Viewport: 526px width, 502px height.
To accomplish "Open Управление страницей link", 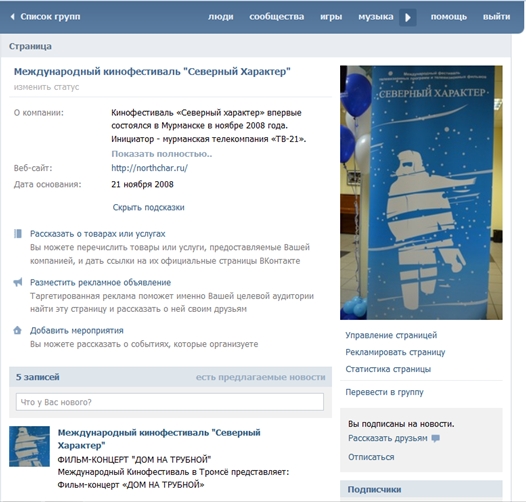I will pos(391,335).
